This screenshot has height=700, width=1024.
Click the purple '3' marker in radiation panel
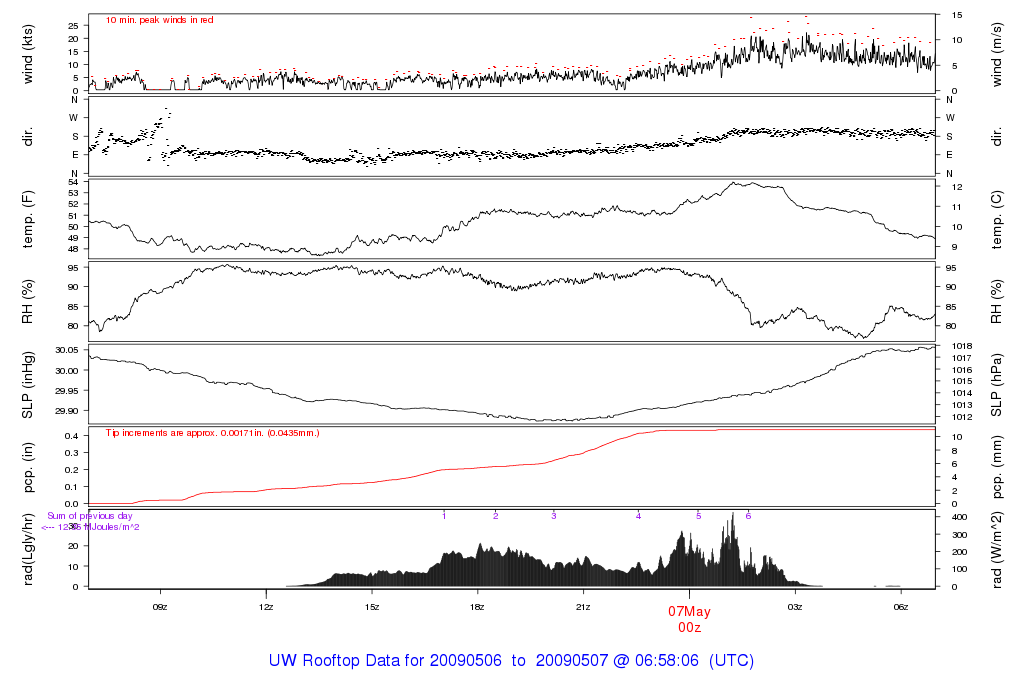pos(554,516)
